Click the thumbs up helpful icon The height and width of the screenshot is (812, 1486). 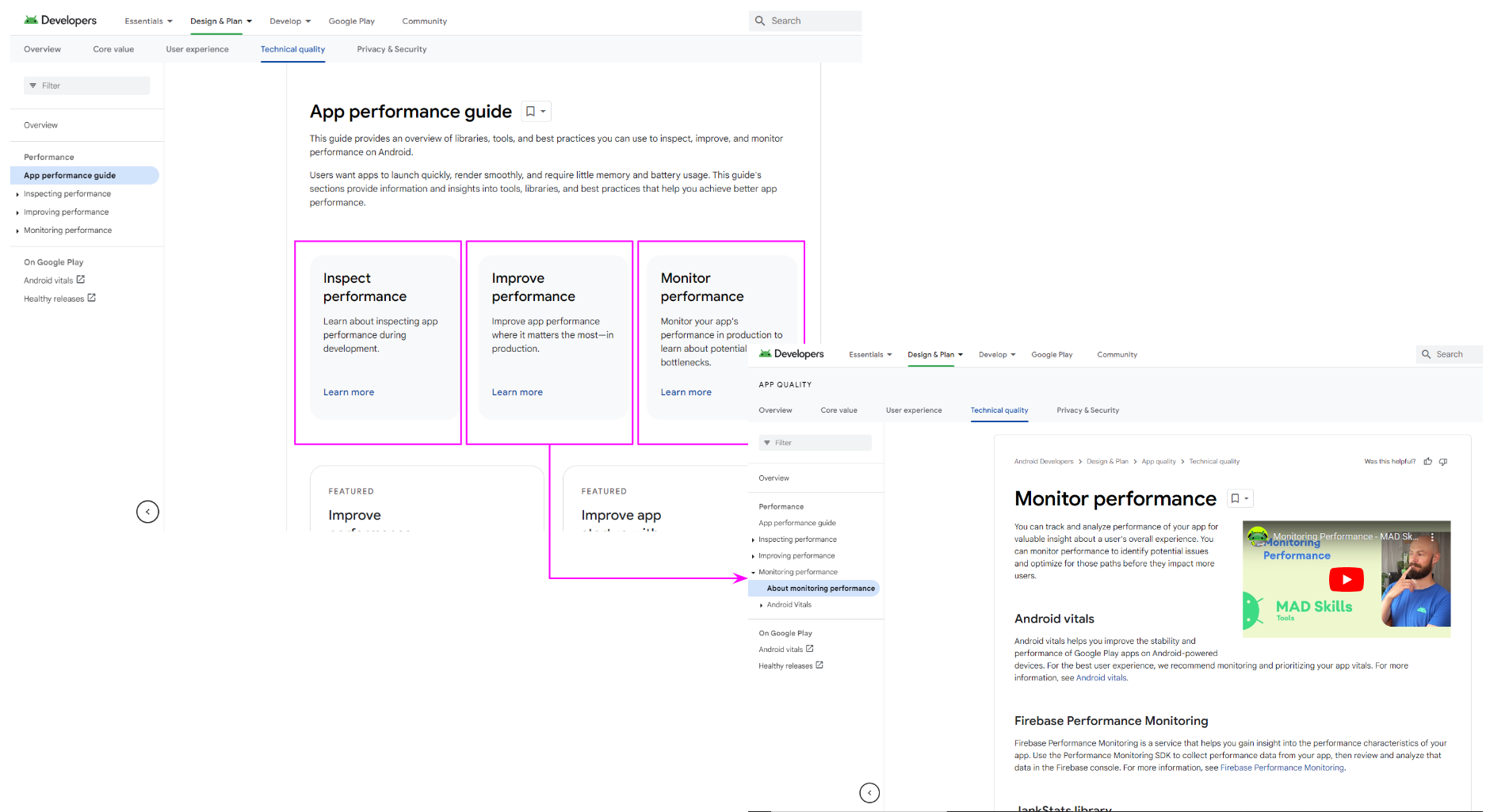tap(1428, 461)
